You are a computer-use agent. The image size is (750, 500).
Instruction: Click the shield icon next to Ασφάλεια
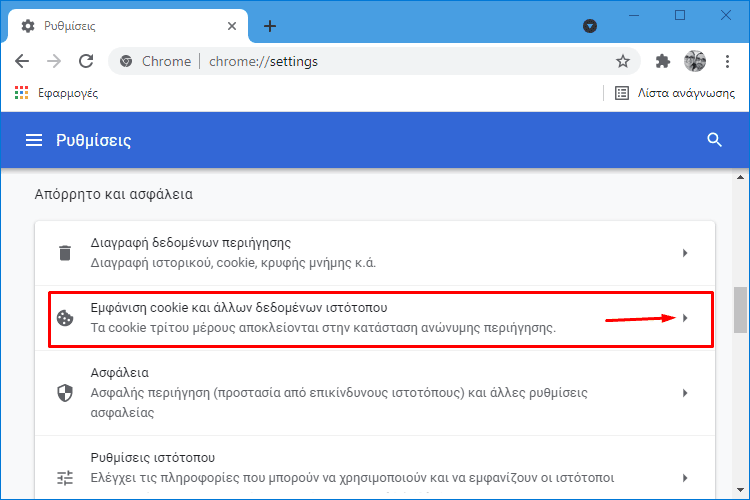tap(65, 393)
